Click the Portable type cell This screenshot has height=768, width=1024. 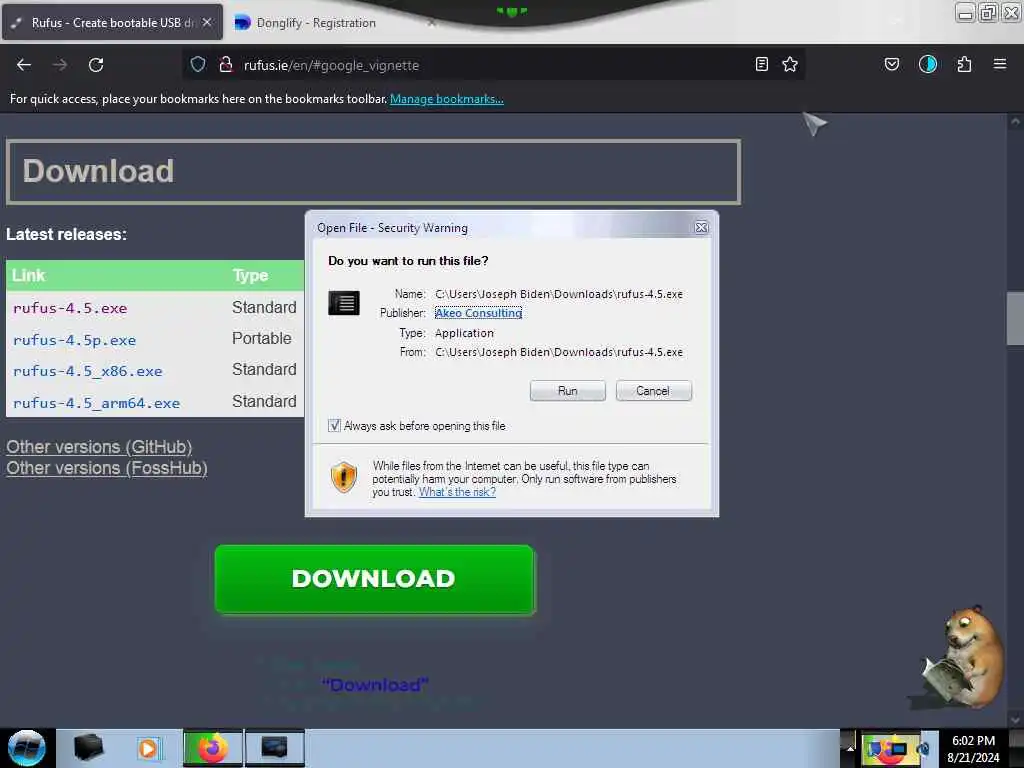coord(262,338)
